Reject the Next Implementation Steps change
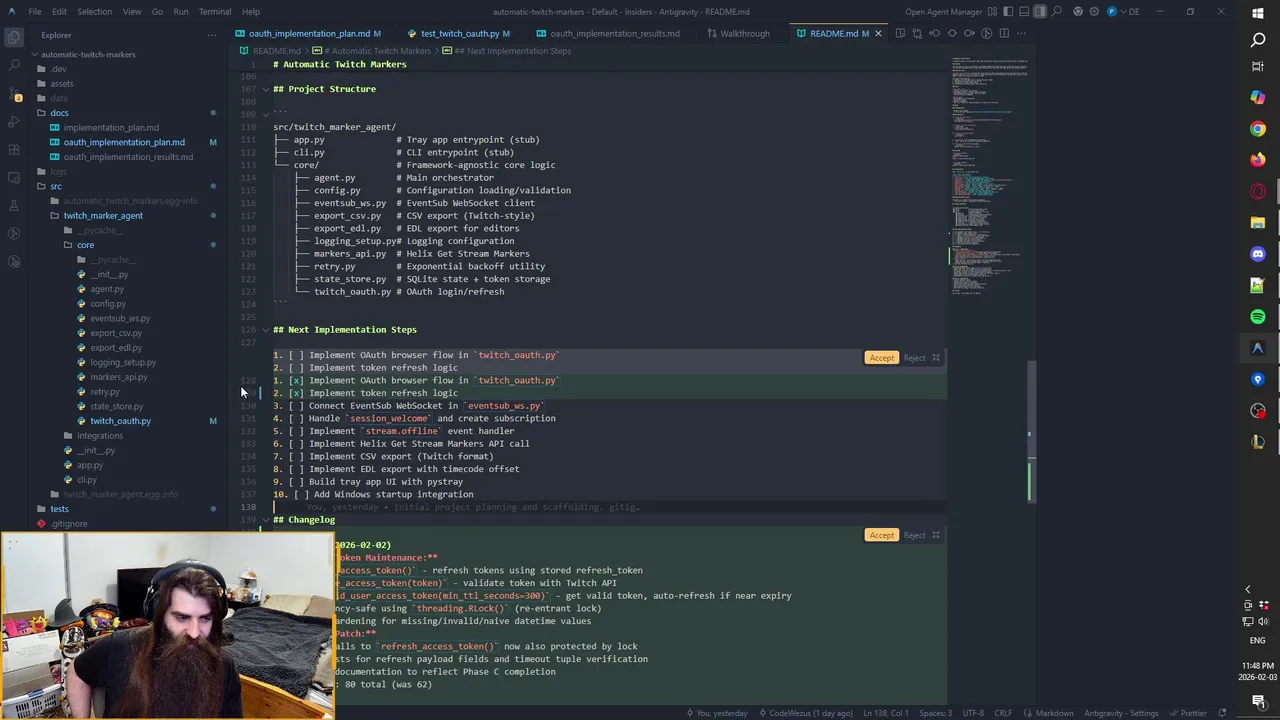Image resolution: width=1280 pixels, height=720 pixels. pyautogui.click(x=914, y=358)
